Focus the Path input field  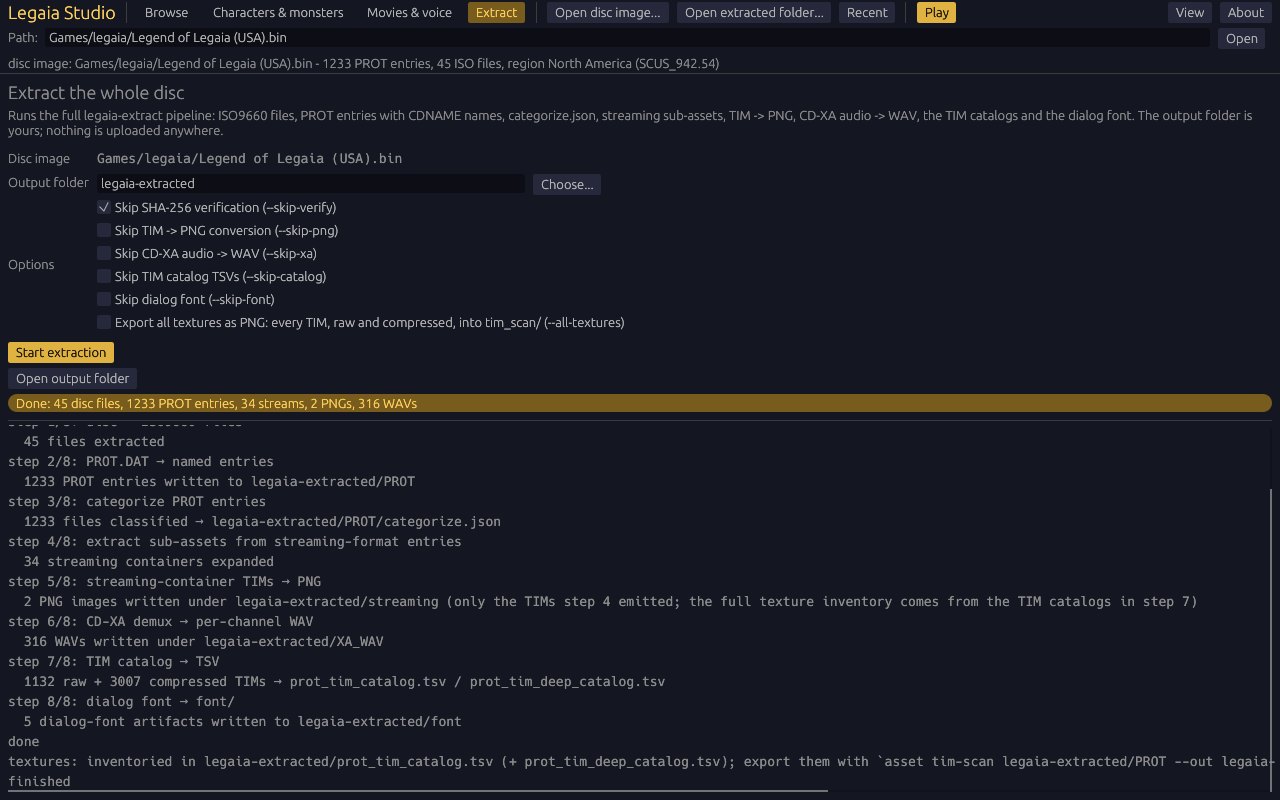click(627, 38)
